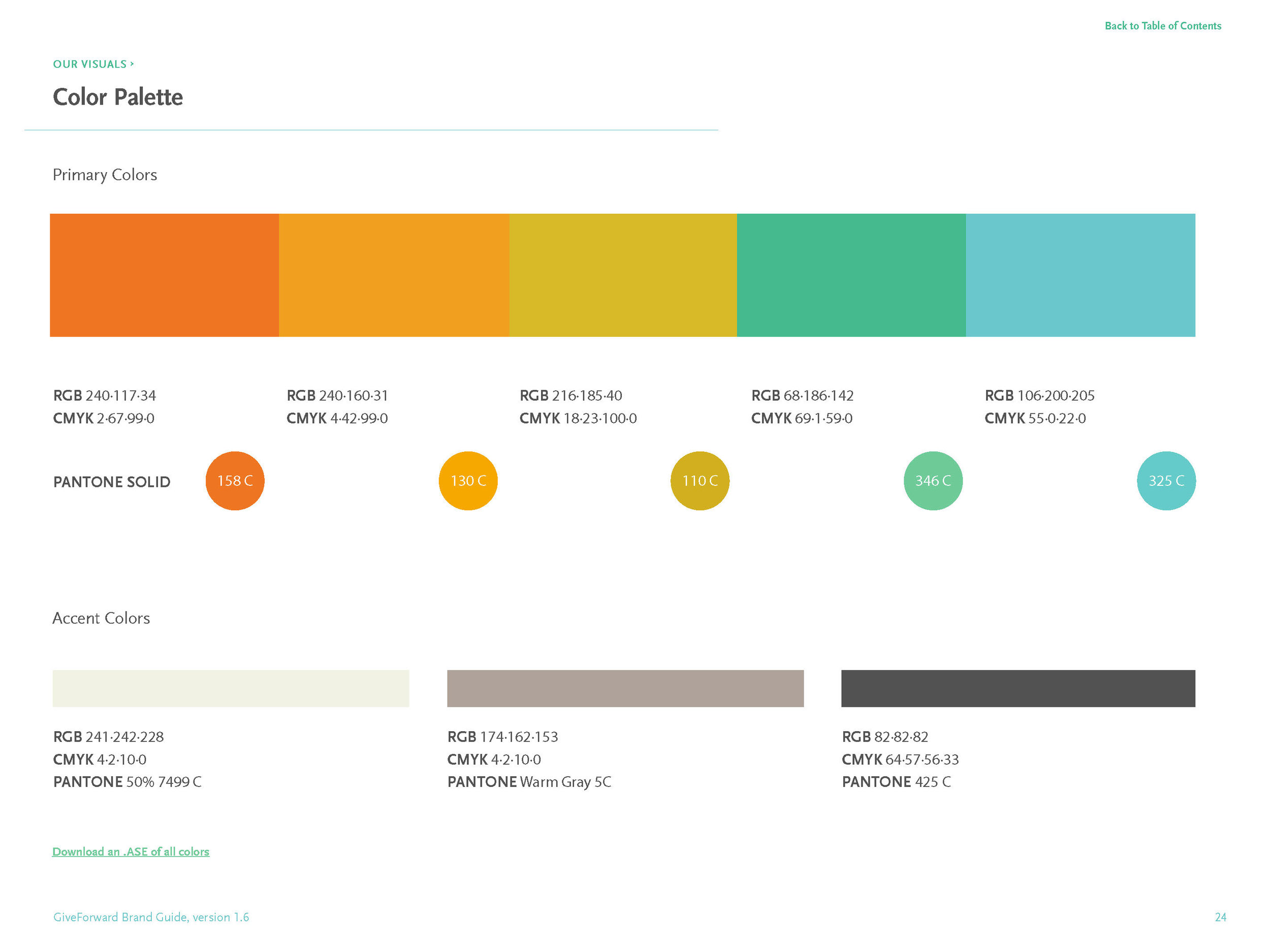Image resolution: width=1270 pixels, height=952 pixels.
Task: Select the mustard yellow primary color block
Action: coord(623,275)
